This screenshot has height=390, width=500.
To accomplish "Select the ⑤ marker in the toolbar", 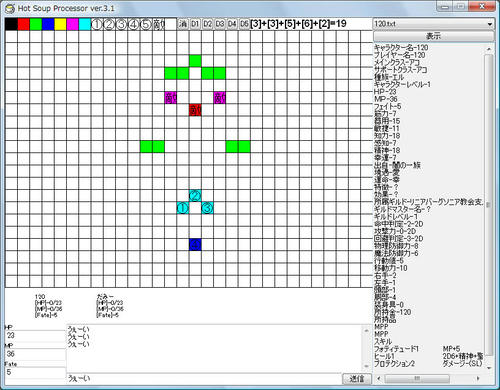I will tap(146, 24).
